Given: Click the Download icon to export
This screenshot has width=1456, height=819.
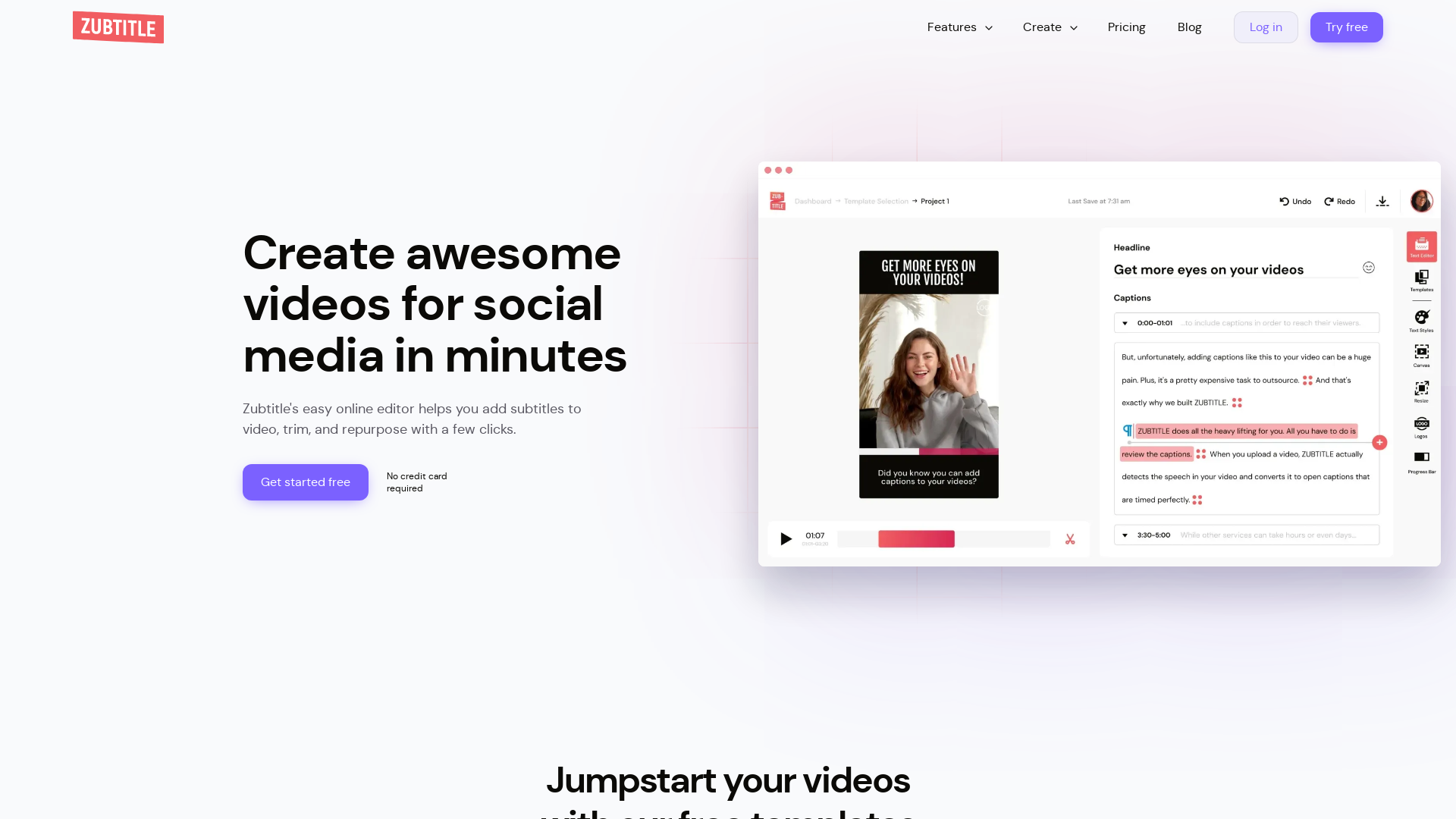Looking at the screenshot, I should tap(1383, 201).
